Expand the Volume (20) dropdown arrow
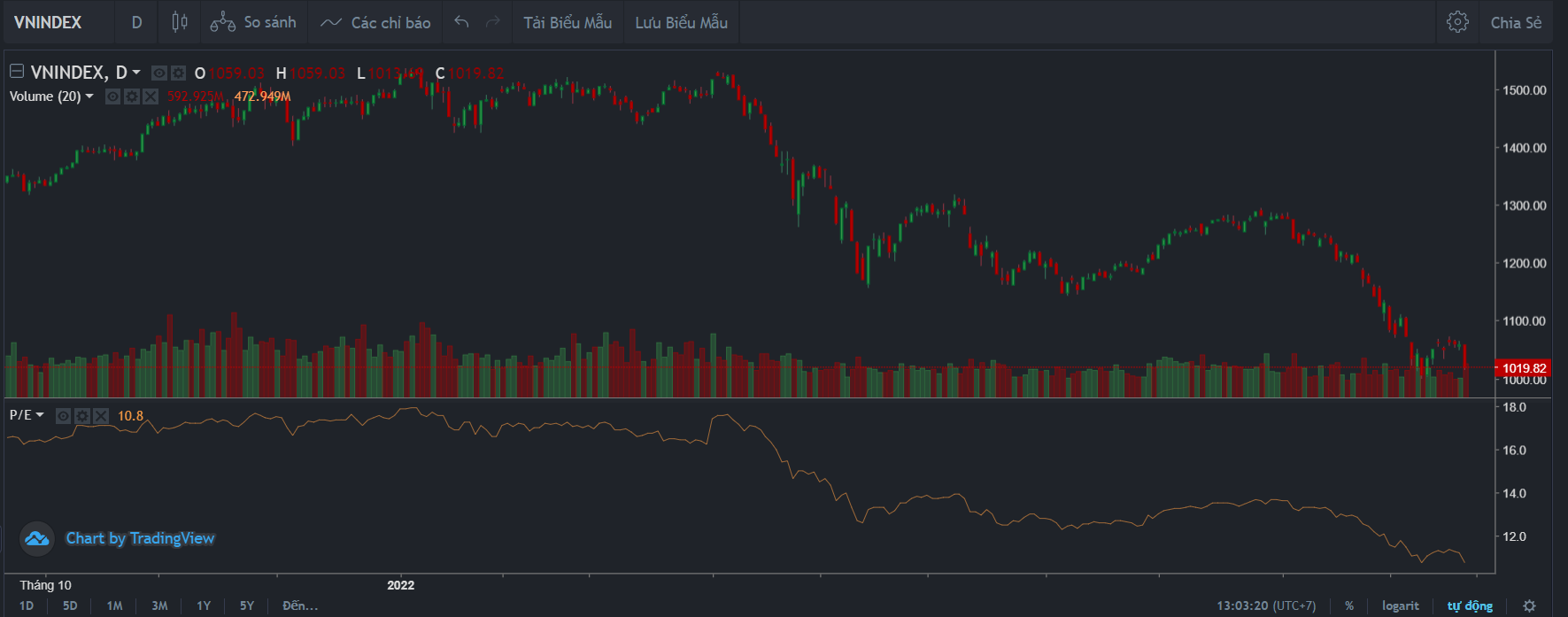This screenshot has height=617, width=1568. pyautogui.click(x=89, y=96)
